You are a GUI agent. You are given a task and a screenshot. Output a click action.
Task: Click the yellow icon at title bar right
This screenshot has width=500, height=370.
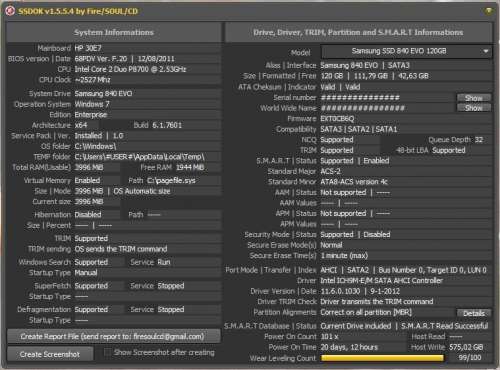point(488,11)
